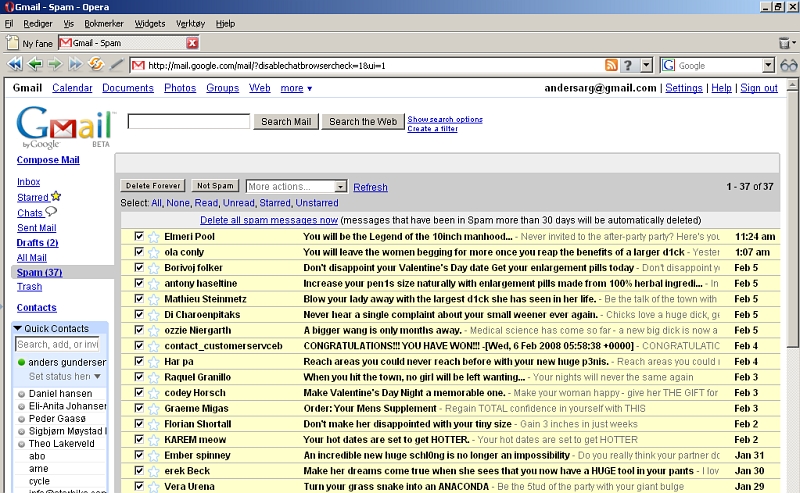This screenshot has width=800, height=493.
Task: Click the question mark security icon
Action: (x=629, y=65)
